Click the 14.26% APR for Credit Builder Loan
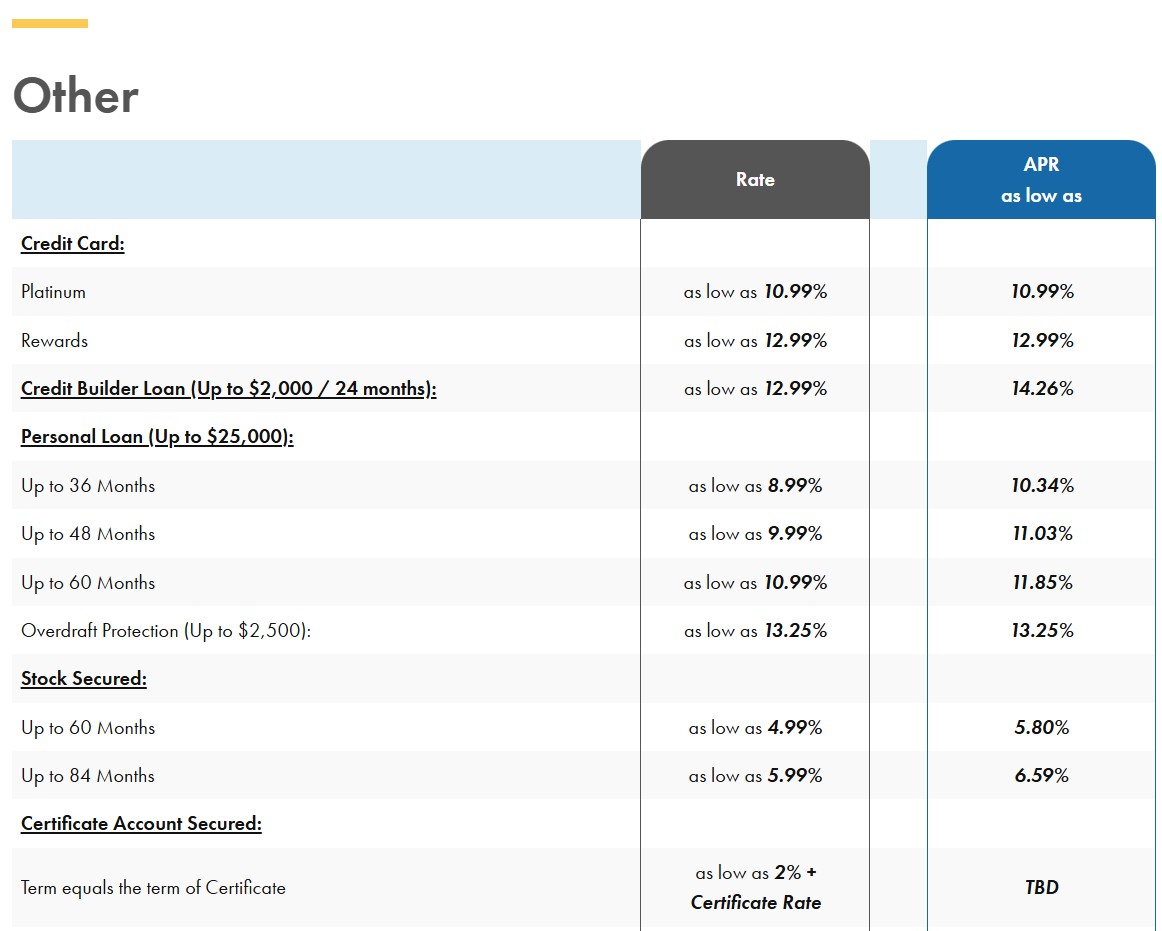This screenshot has height=931, width=1162. click(x=1041, y=389)
